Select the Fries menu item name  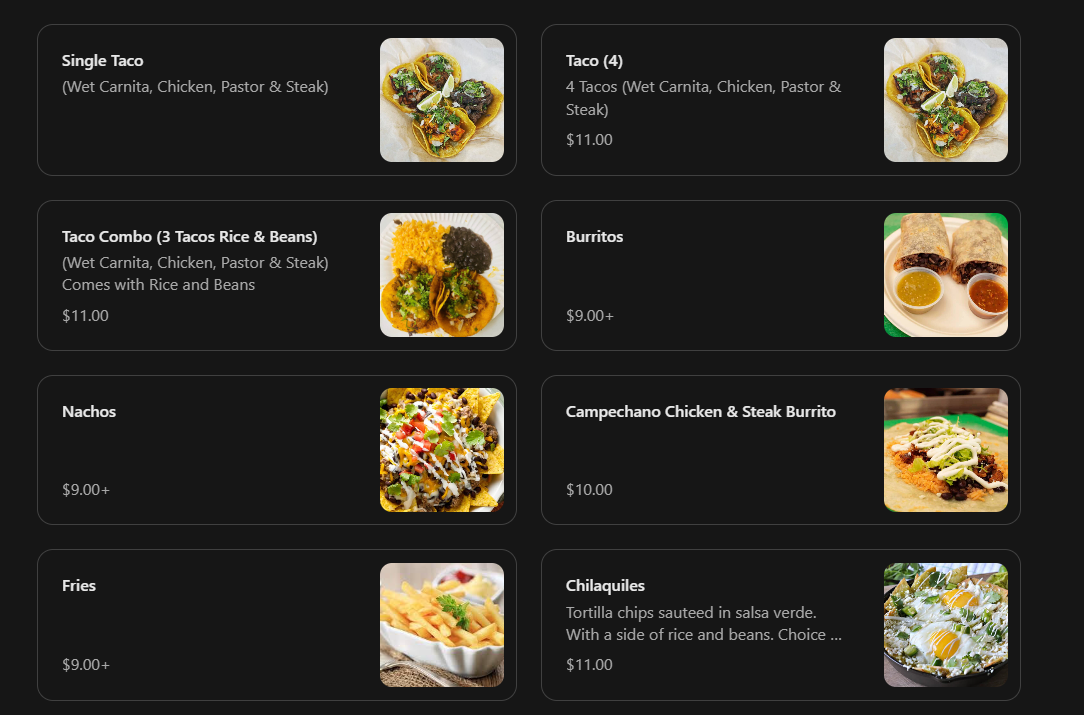click(x=79, y=586)
